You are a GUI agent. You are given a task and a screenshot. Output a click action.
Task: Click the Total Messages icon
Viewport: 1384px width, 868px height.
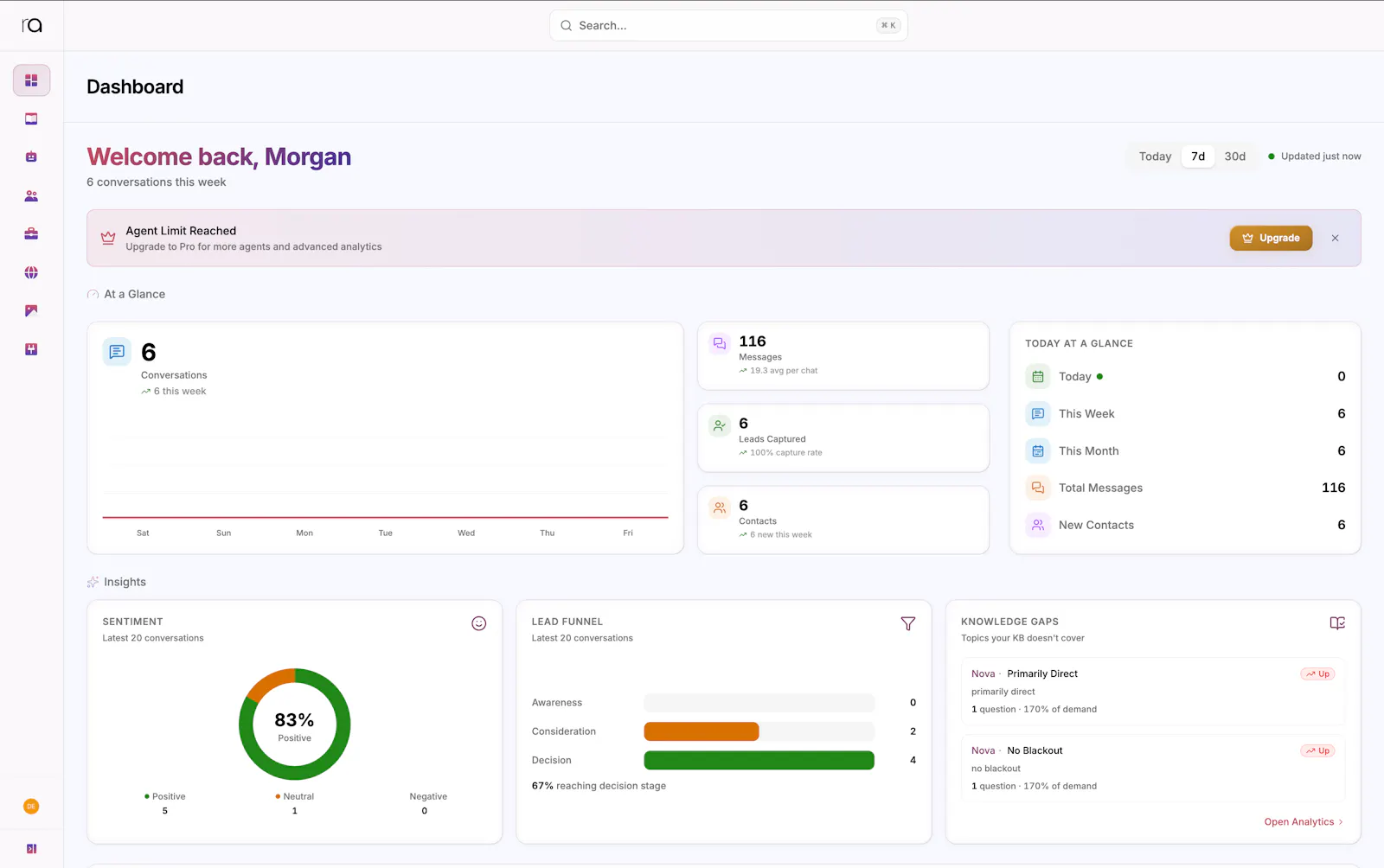[1038, 488]
